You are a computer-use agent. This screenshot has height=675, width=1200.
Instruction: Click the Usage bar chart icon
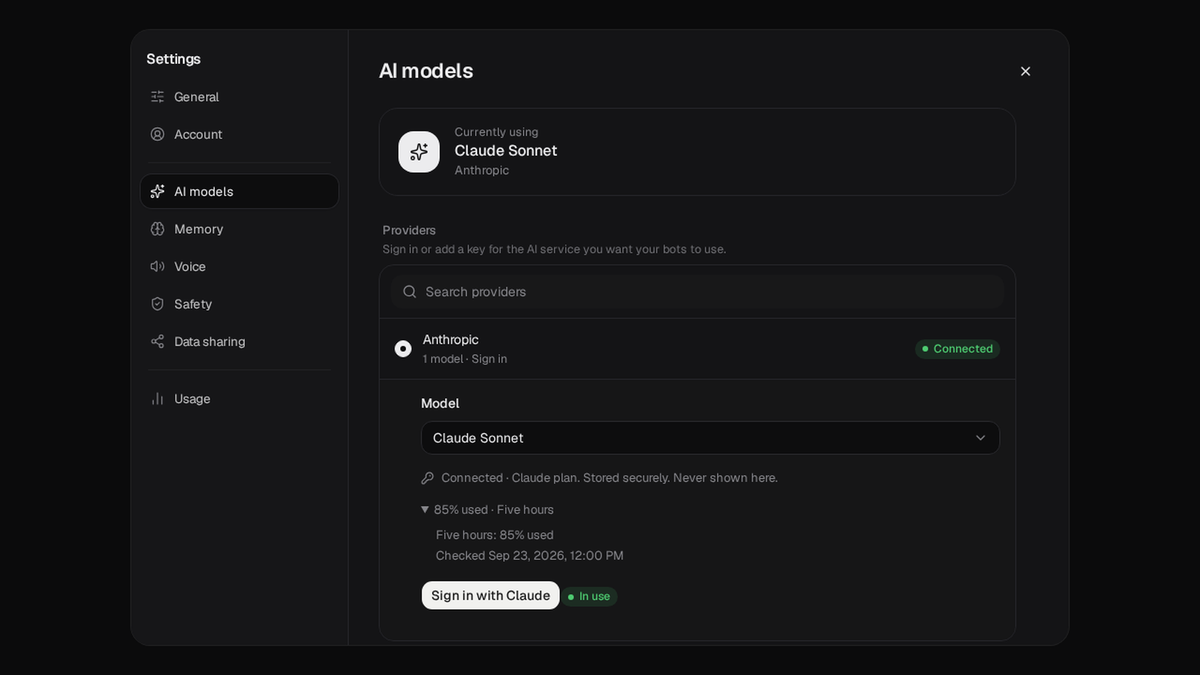click(x=157, y=399)
